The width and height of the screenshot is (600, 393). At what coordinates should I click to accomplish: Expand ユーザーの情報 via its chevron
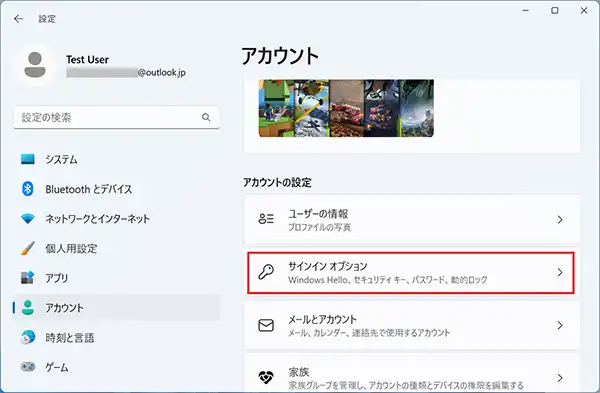560,220
